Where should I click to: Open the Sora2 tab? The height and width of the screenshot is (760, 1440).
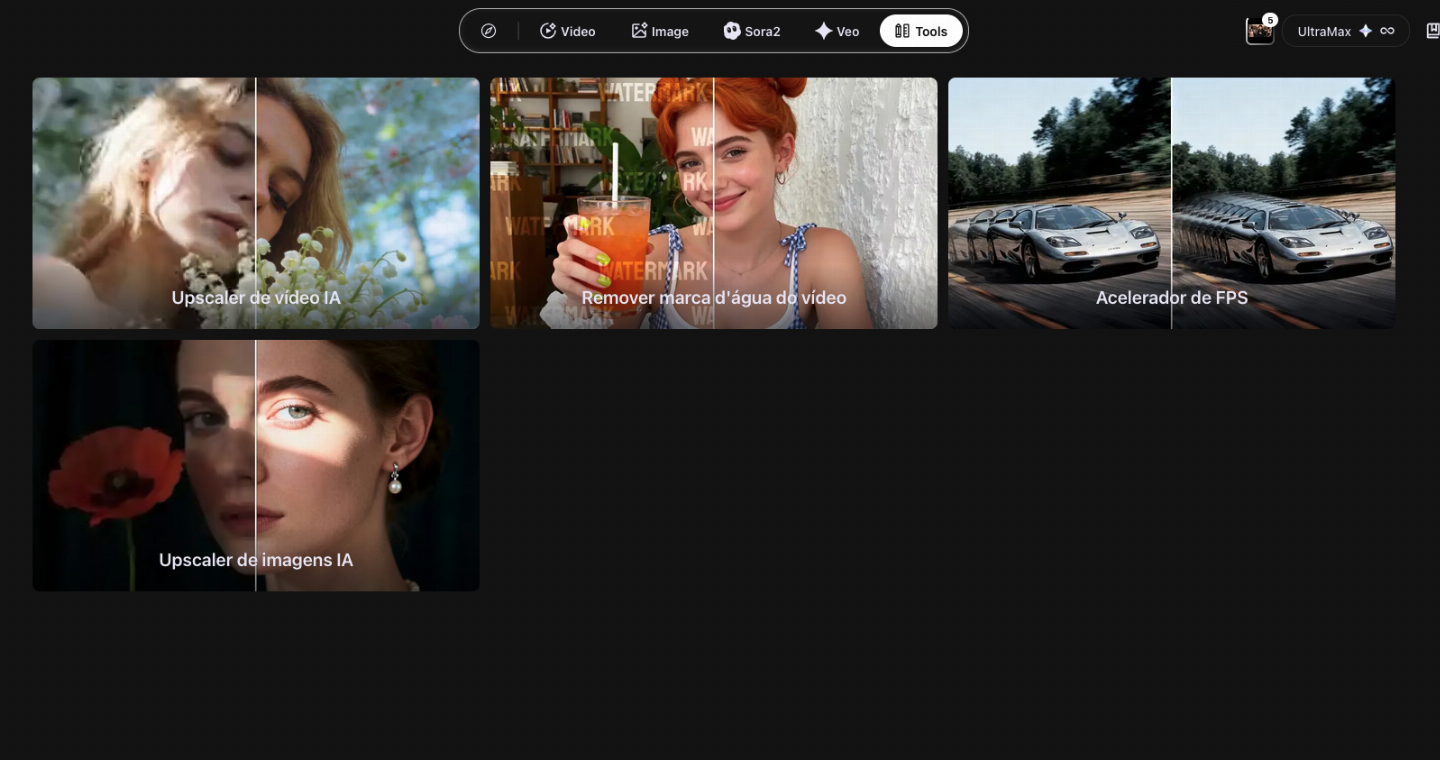point(752,31)
